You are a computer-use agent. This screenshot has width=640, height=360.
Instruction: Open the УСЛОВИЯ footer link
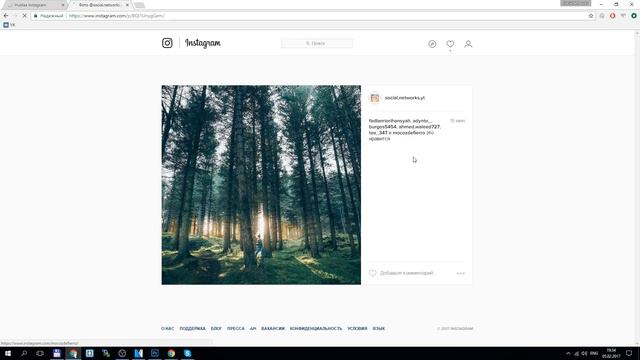357,329
